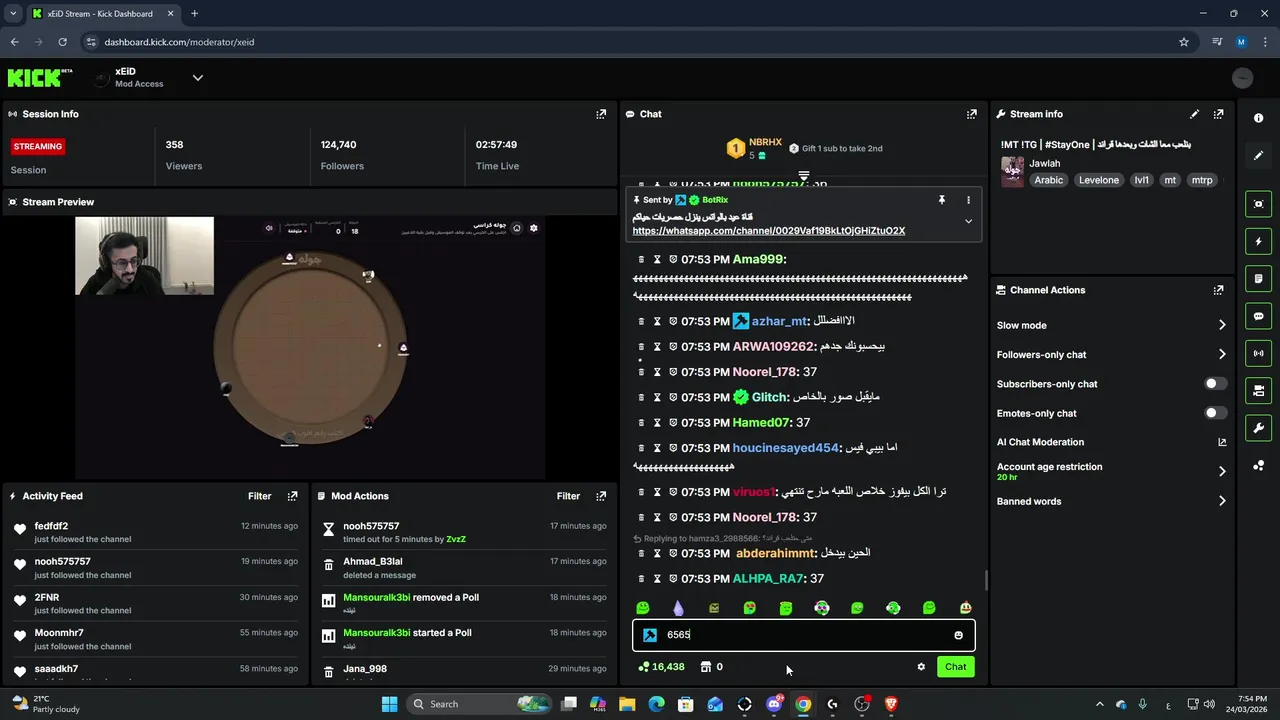This screenshot has height=720, width=1280.
Task: Click moderator name ZvzZ
Action: pyautogui.click(x=456, y=539)
